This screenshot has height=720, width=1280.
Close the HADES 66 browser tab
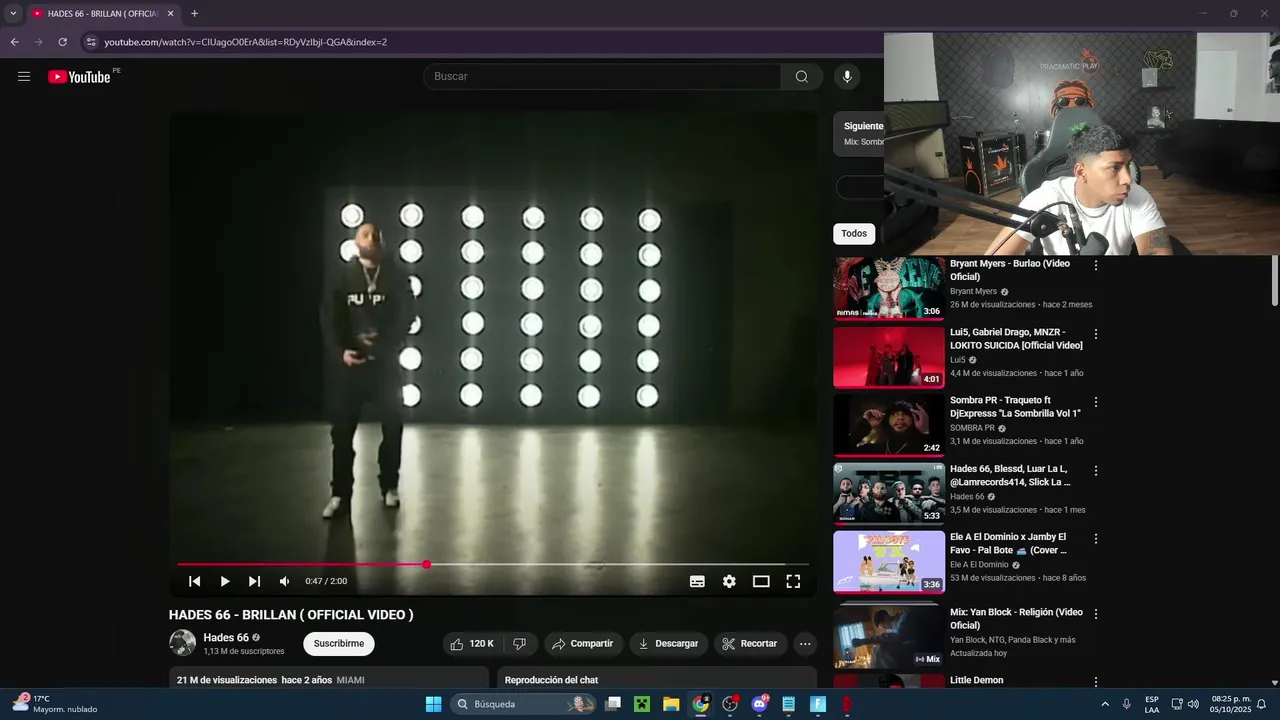point(171,14)
